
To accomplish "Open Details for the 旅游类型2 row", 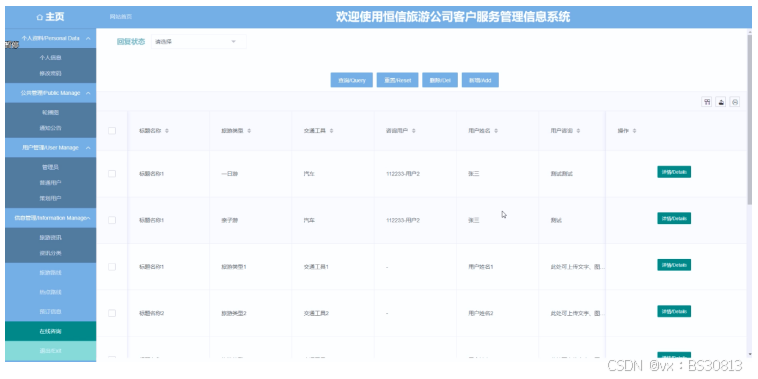I will 674,311.
